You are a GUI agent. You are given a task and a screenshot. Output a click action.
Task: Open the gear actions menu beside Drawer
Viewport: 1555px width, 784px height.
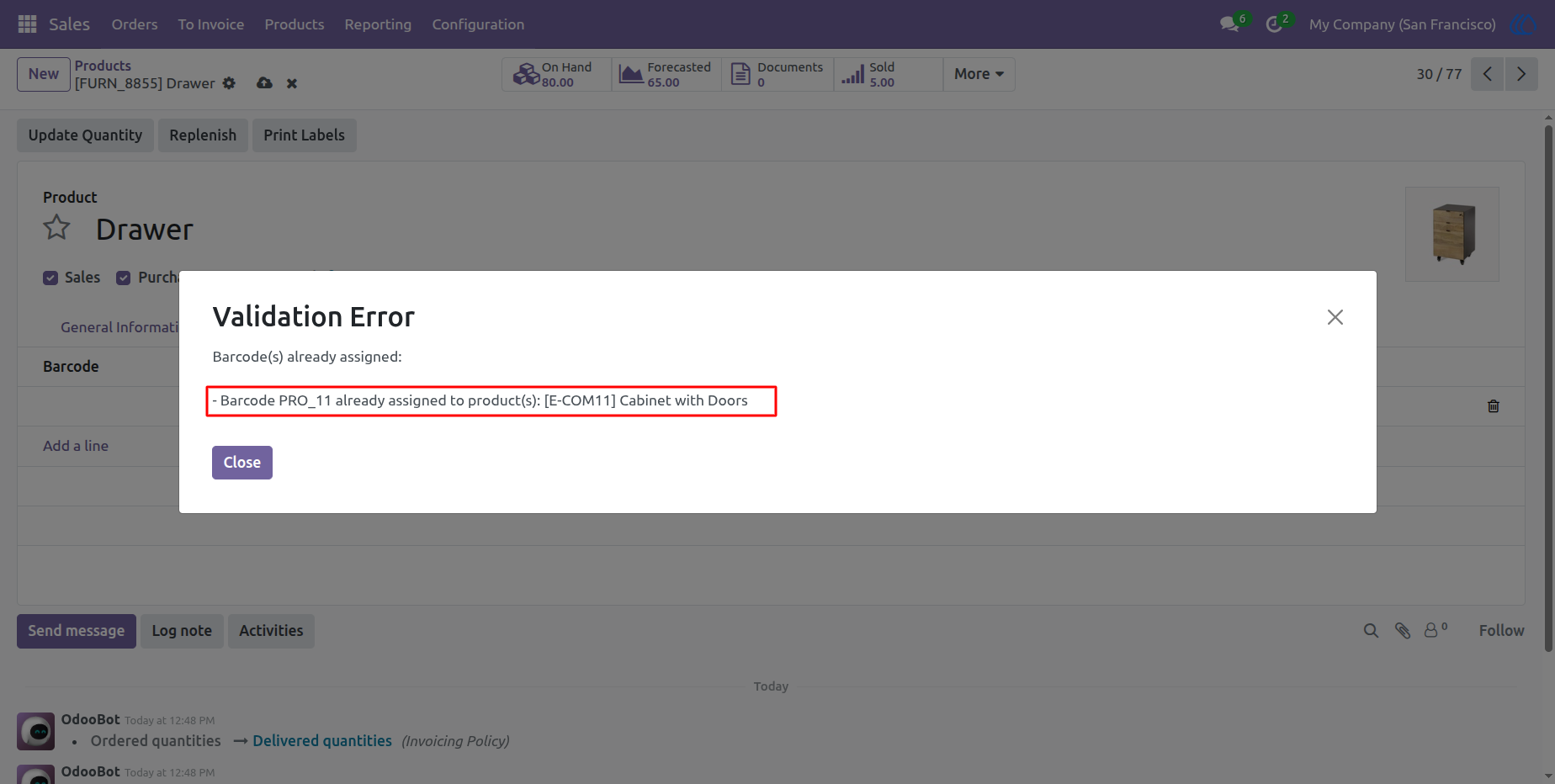point(229,83)
